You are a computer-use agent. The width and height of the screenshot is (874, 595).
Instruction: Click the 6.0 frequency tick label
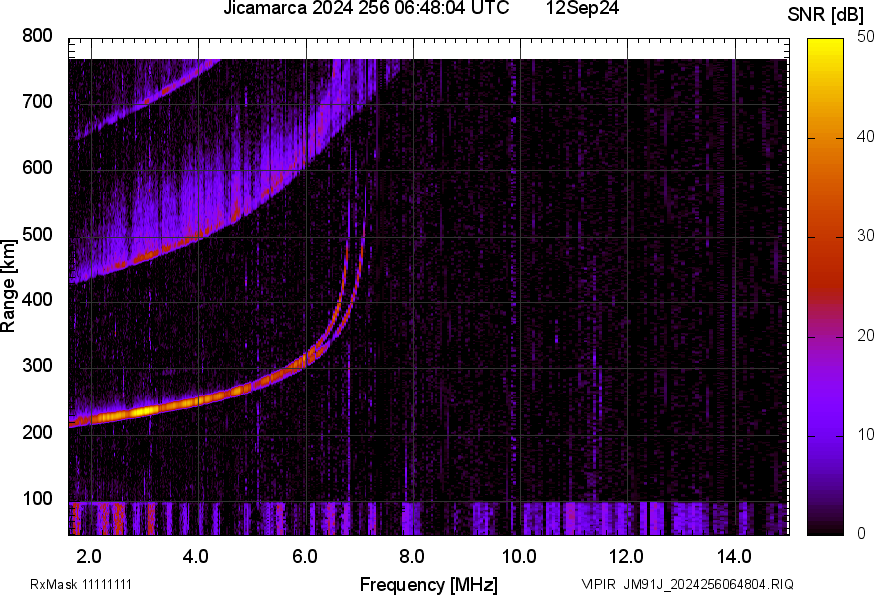pyautogui.click(x=304, y=556)
